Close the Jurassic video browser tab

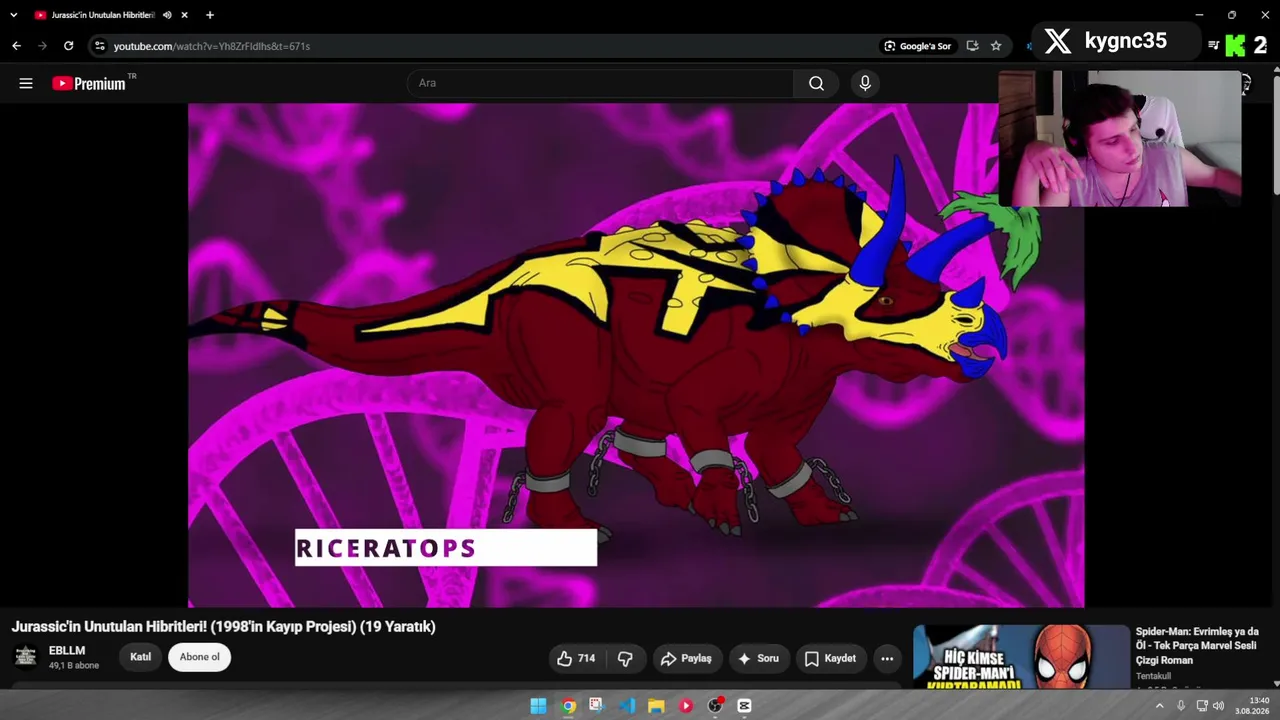tap(184, 15)
